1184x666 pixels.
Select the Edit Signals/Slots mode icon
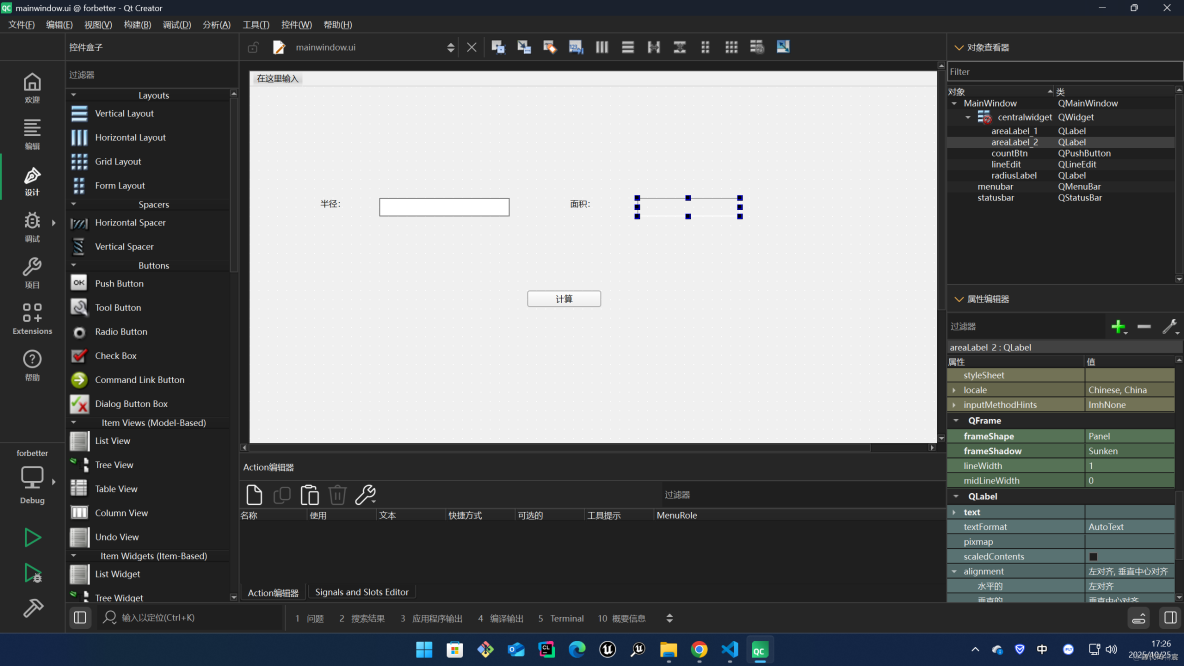point(523,46)
